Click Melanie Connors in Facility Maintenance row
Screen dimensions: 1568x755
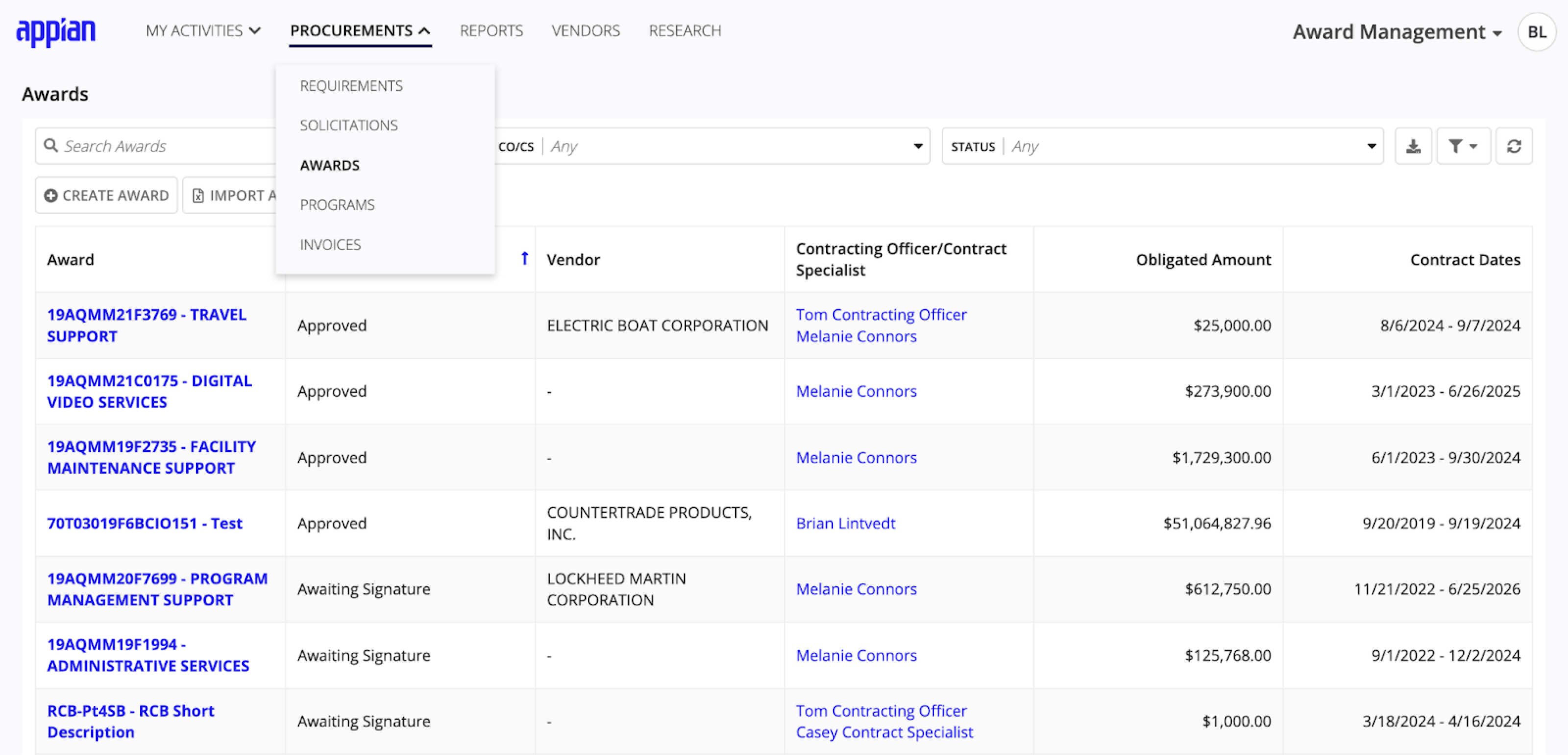tap(857, 457)
